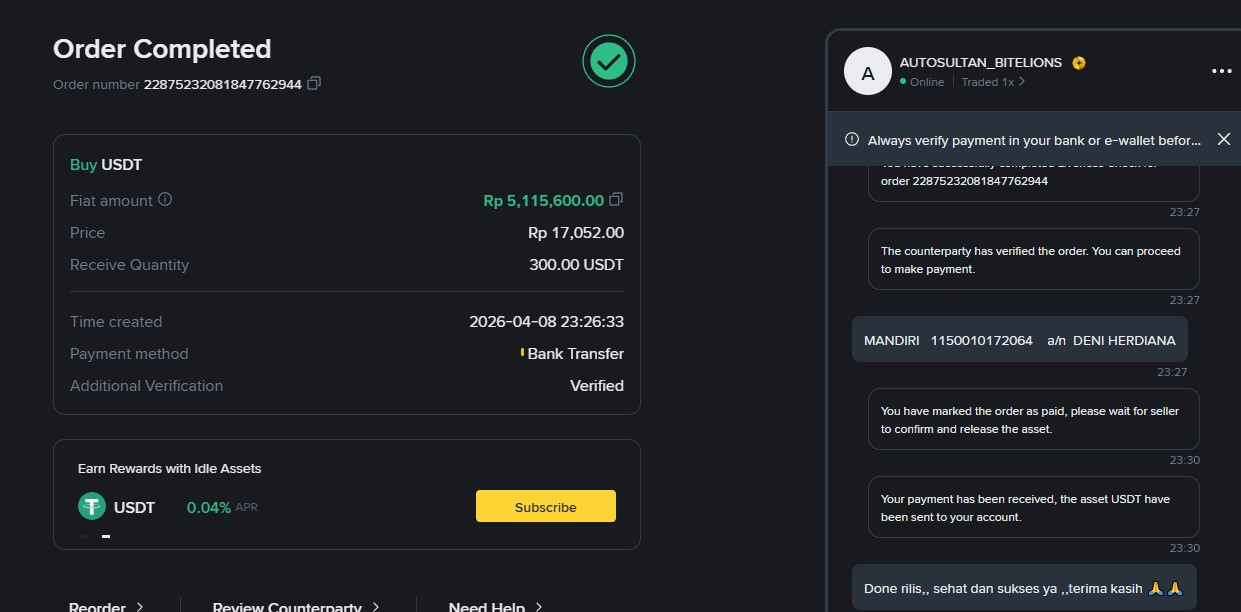Open Need Help link

[x=495, y=606]
